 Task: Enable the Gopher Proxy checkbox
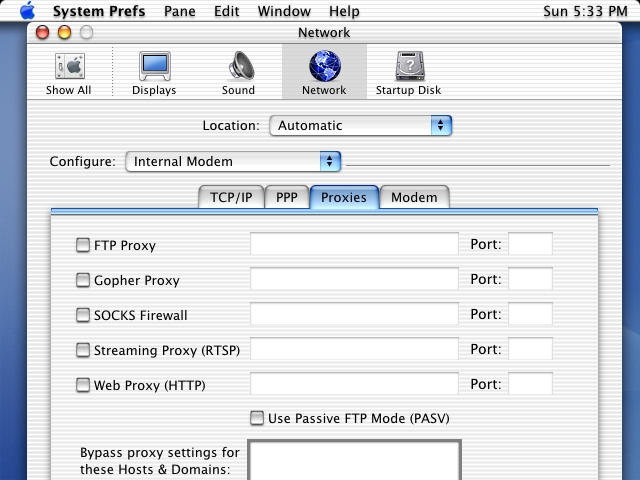(83, 280)
